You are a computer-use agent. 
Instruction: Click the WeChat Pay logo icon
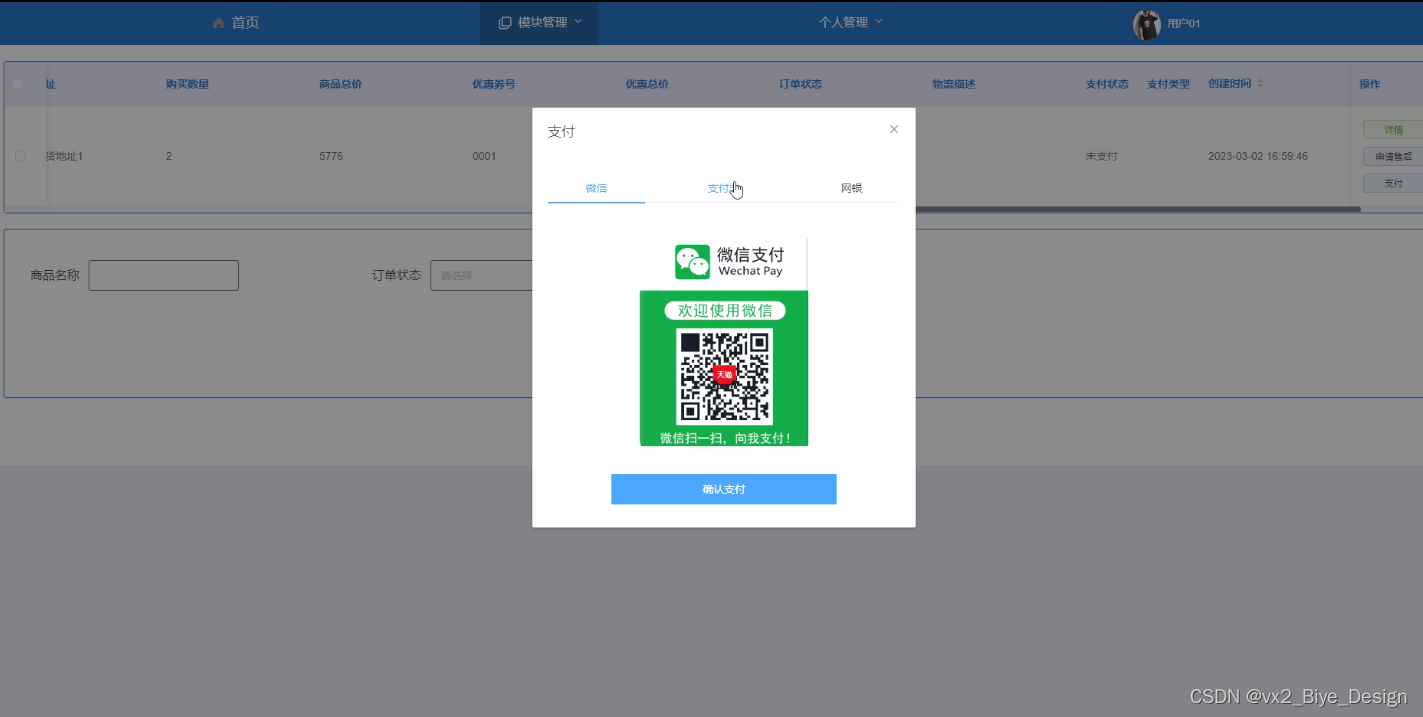[x=692, y=262]
